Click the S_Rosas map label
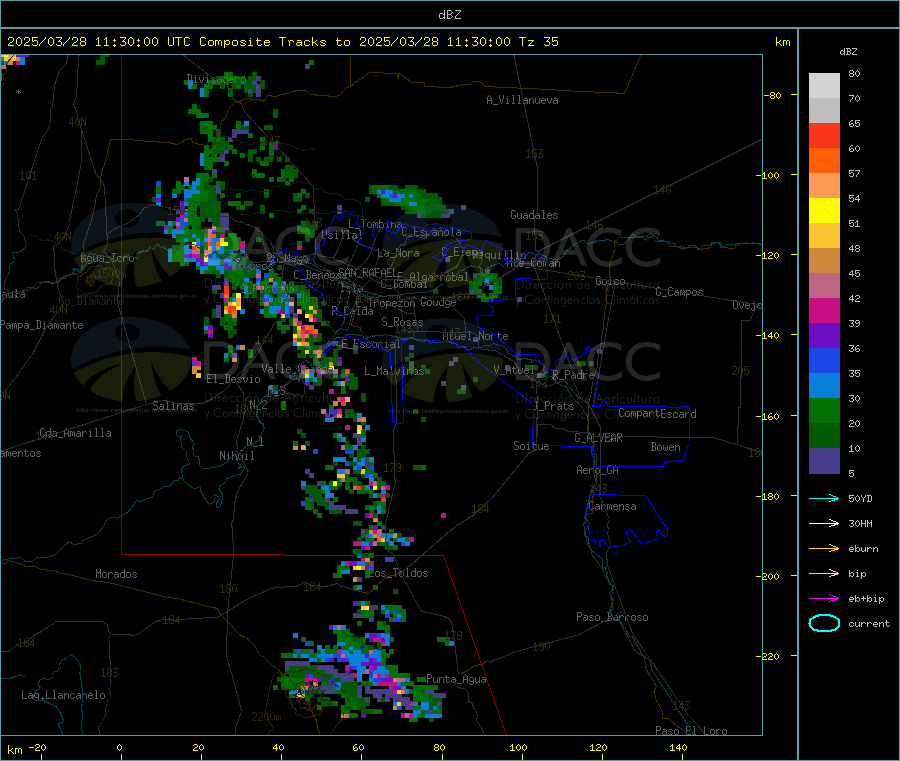900x761 pixels. coord(402,322)
